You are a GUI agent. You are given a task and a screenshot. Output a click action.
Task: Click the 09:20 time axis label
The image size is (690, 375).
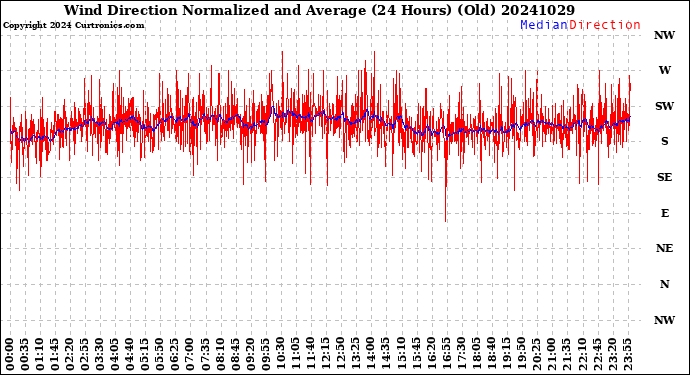point(250,354)
